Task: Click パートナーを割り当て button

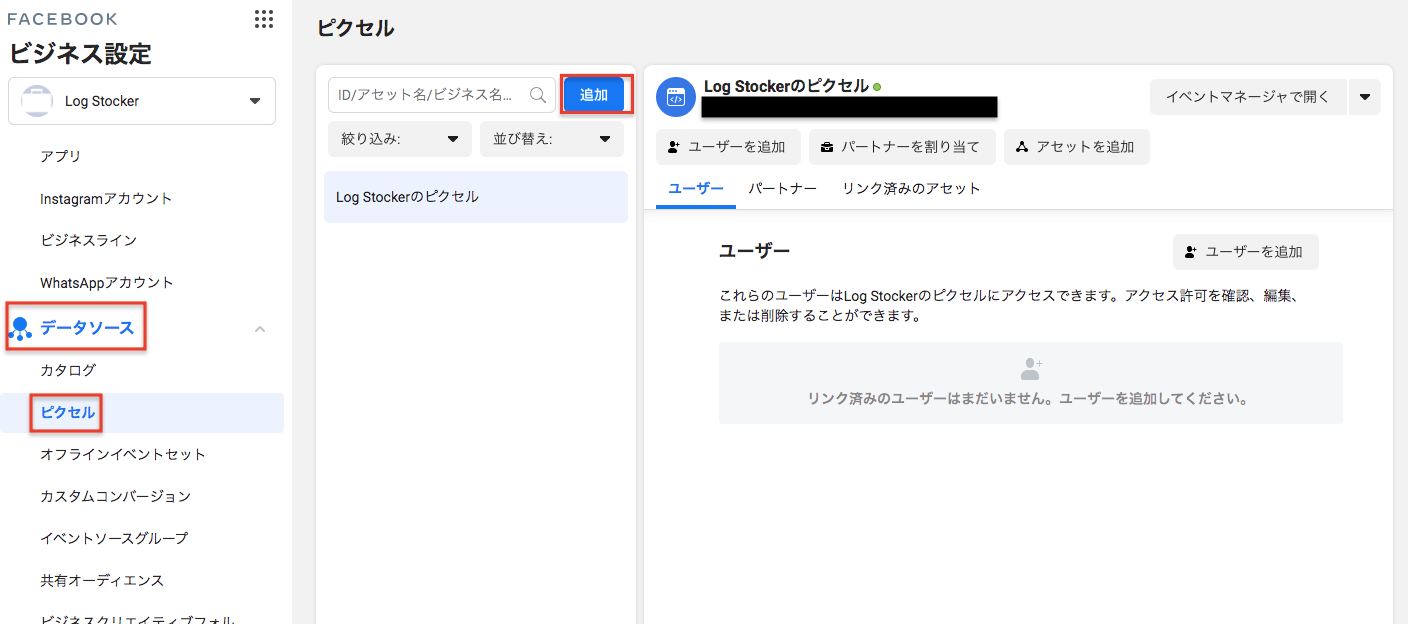Action: tap(902, 147)
